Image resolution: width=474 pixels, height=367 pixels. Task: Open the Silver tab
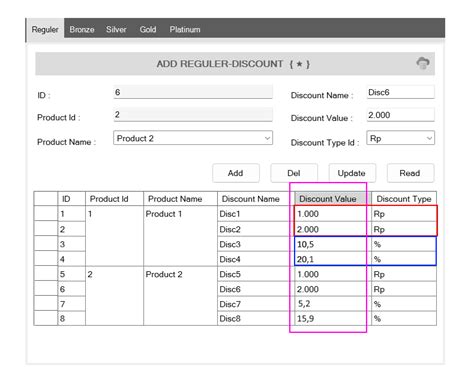(x=116, y=29)
